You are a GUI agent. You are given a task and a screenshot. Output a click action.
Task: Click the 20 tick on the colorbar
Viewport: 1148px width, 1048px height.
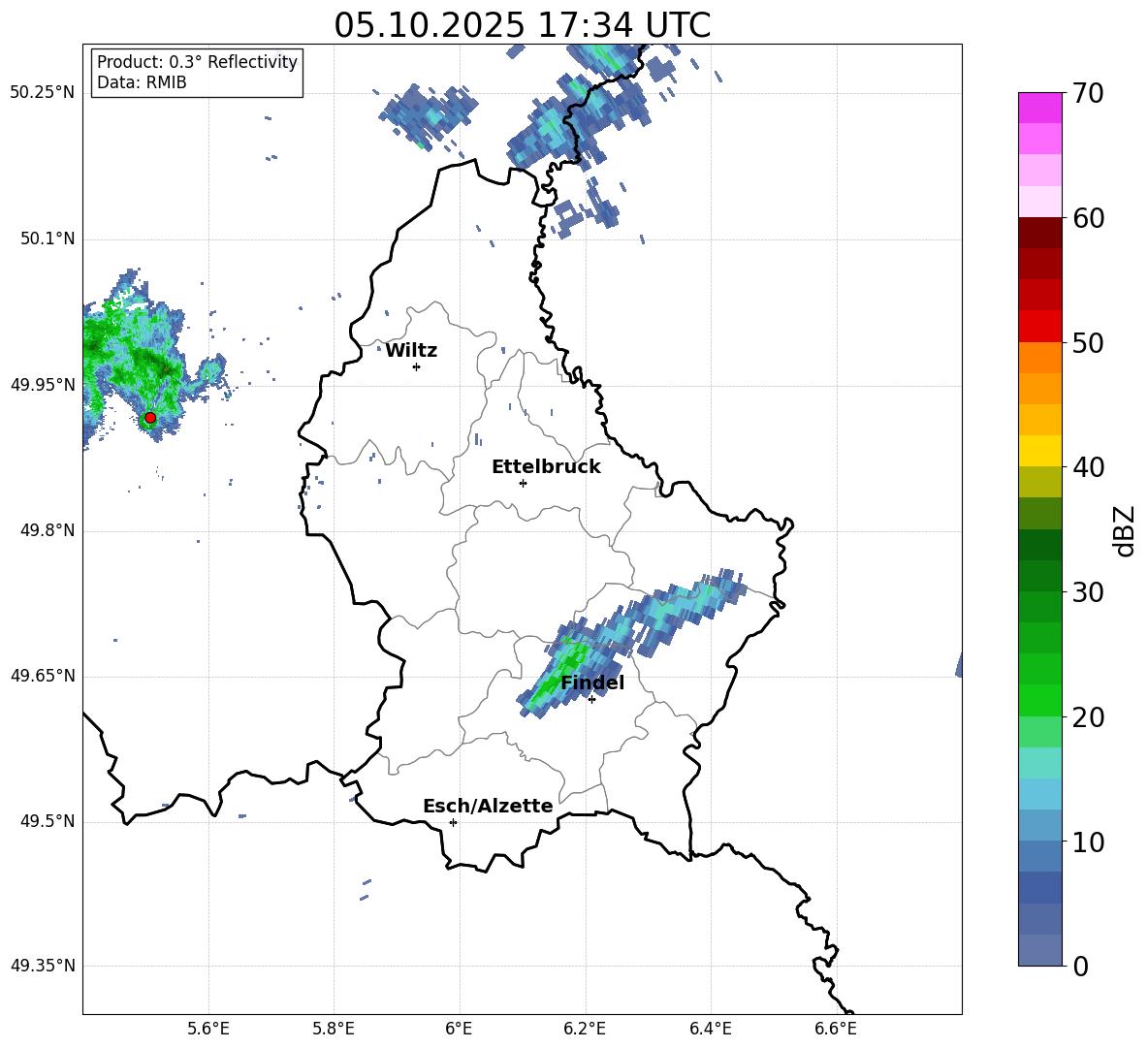coord(1088,717)
